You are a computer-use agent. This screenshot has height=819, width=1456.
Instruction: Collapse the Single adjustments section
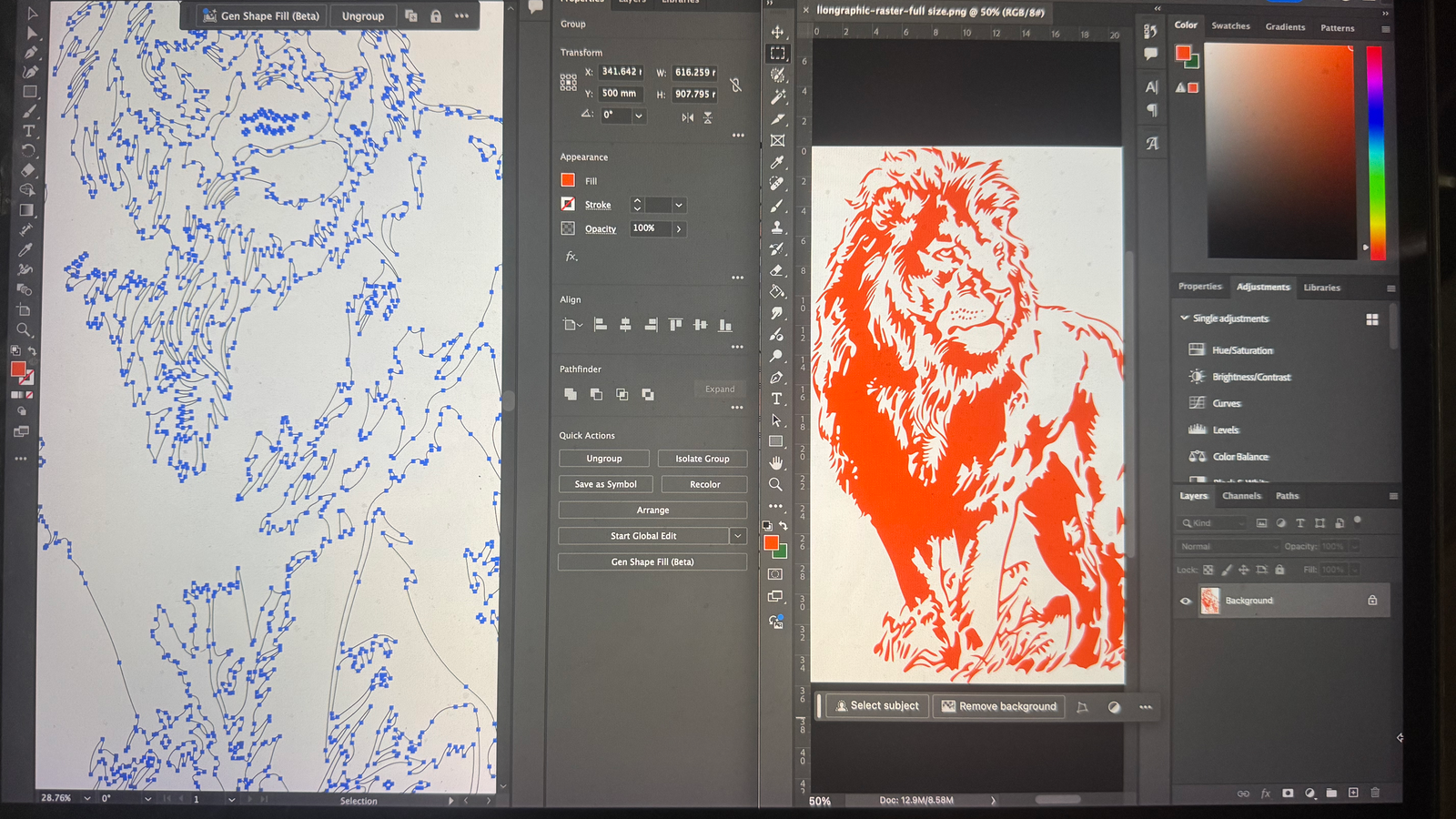click(1184, 318)
